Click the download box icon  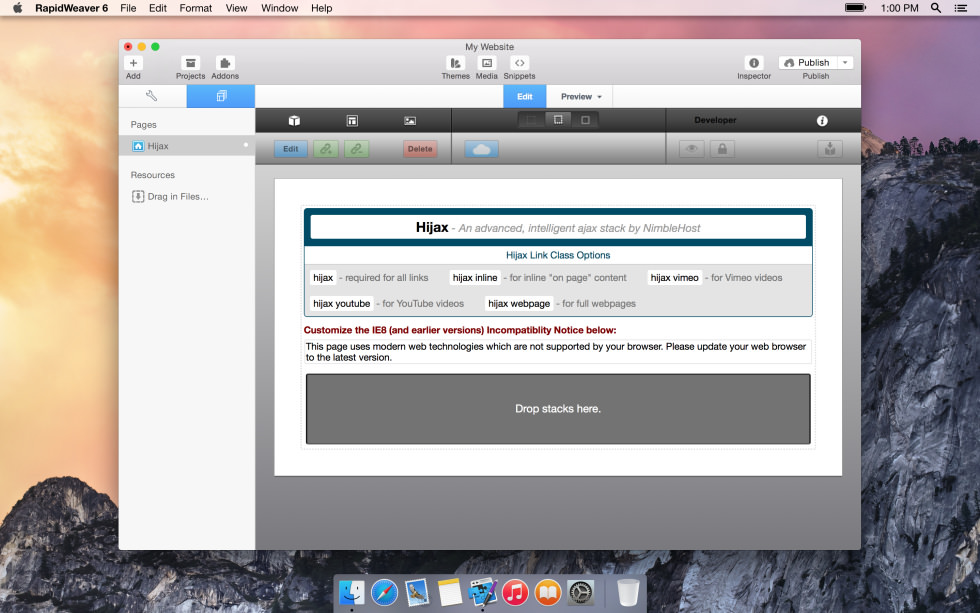829,149
